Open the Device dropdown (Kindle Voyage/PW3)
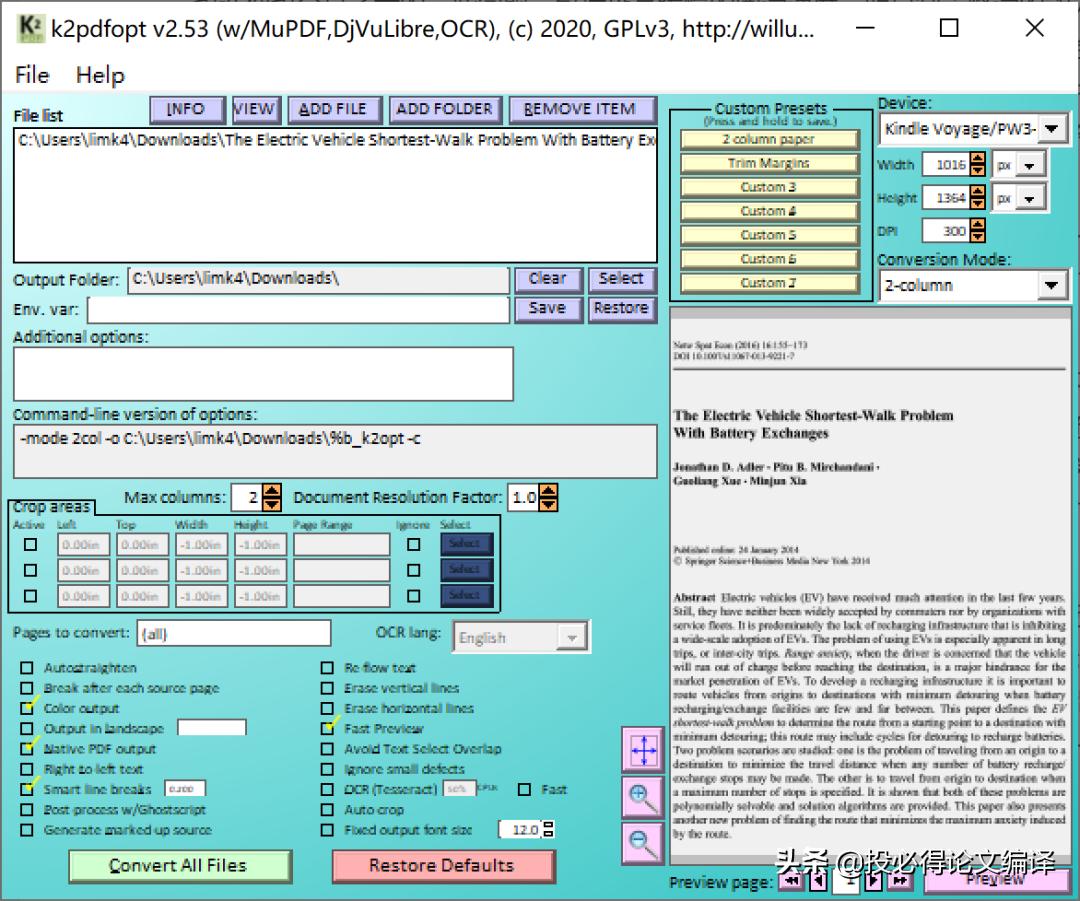 [x=1051, y=128]
